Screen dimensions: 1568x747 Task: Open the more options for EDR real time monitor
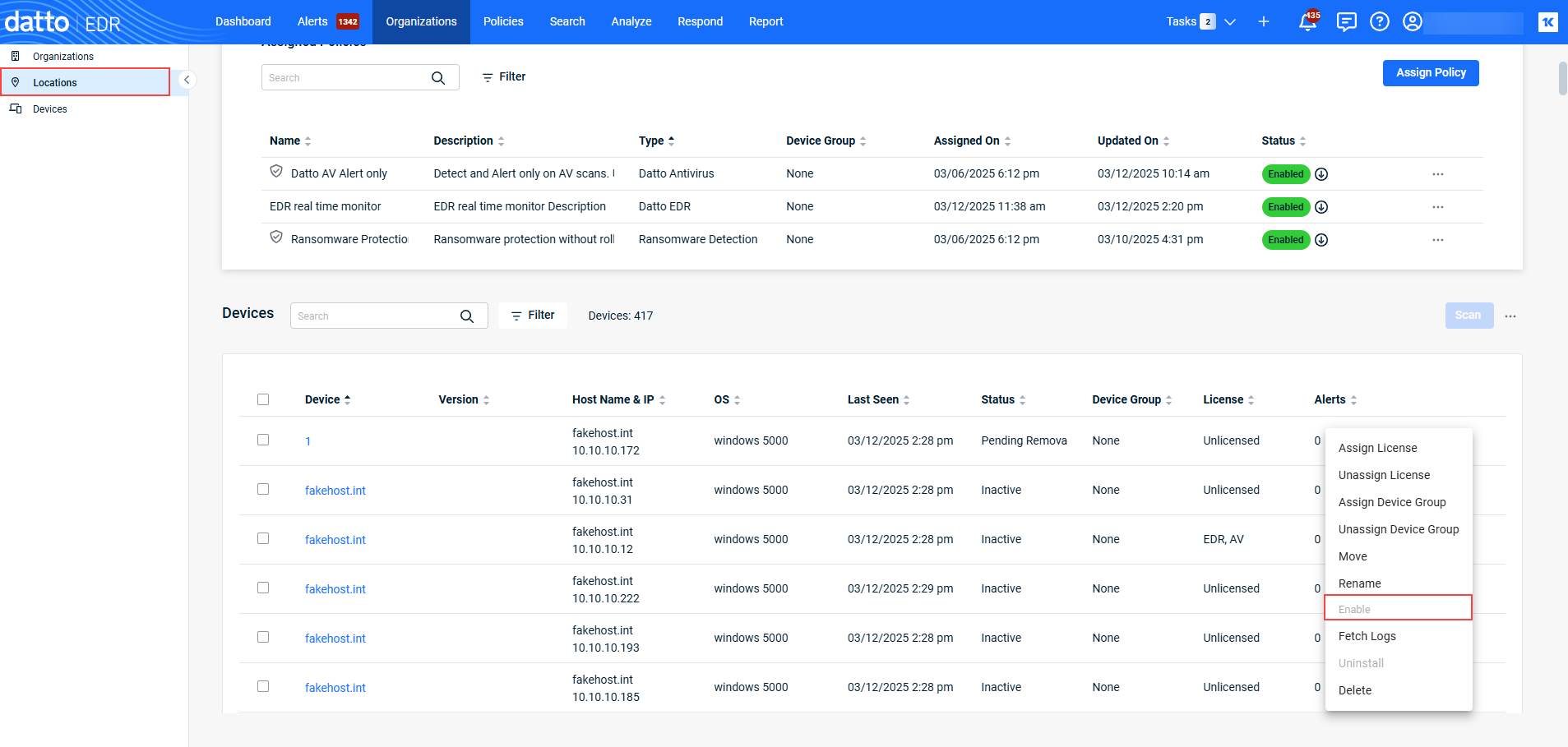1438,207
